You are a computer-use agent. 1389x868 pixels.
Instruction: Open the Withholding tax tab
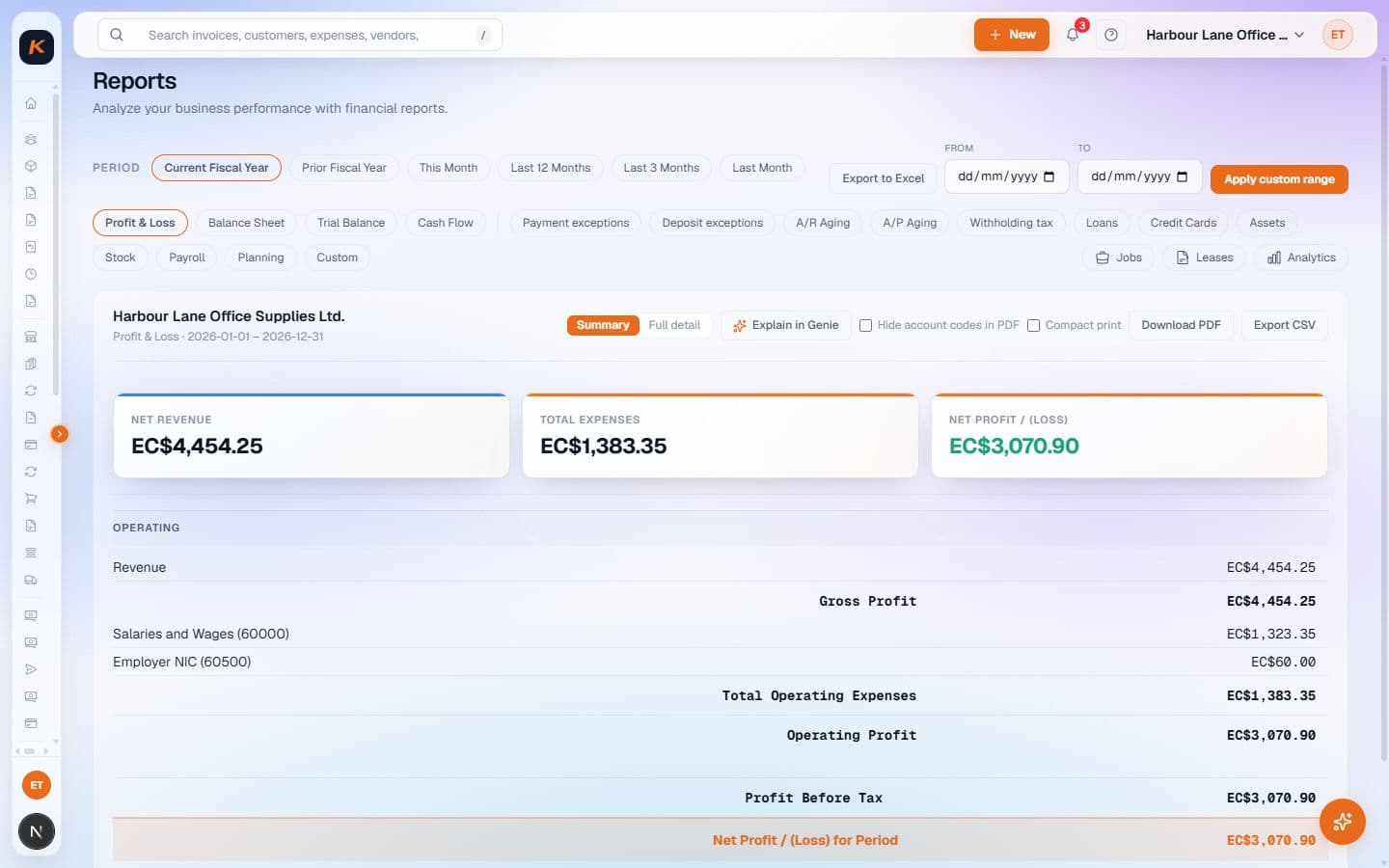click(1011, 223)
